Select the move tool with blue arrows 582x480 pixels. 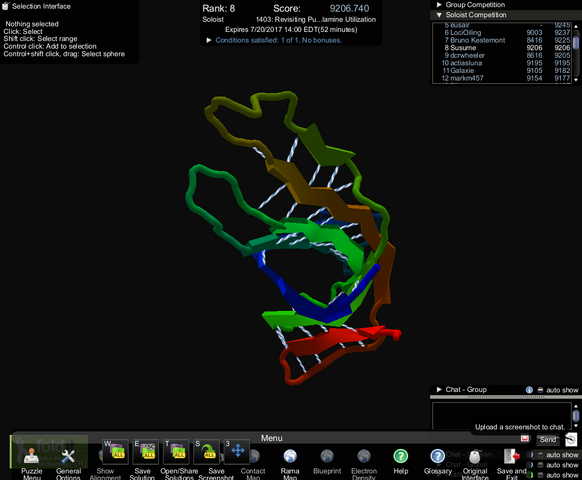click(238, 451)
